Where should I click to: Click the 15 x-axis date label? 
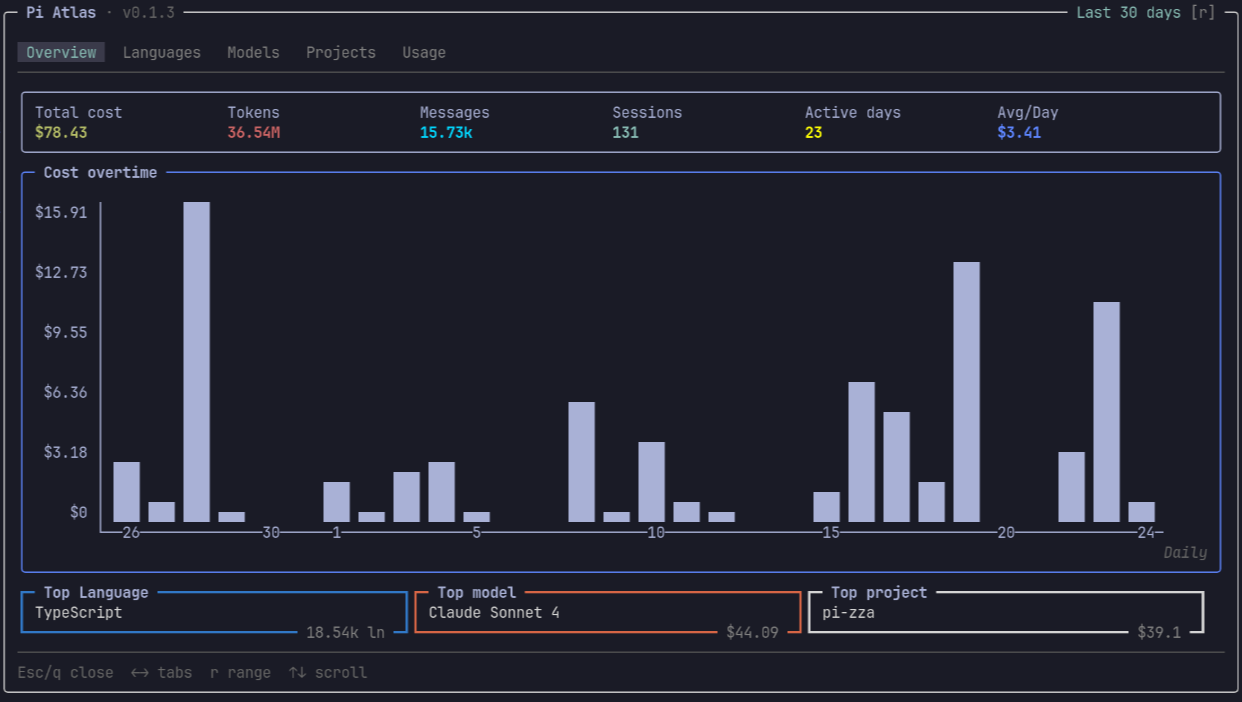[831, 532]
